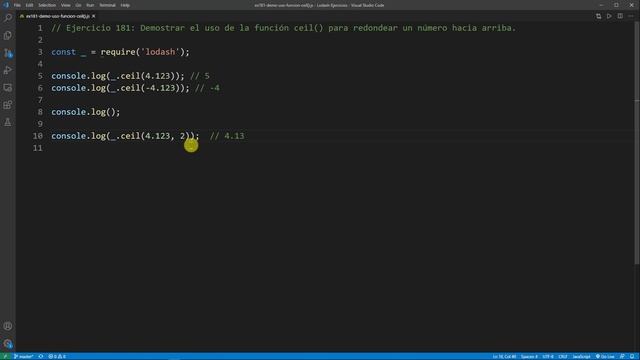Click the '// 4.13' comment on line 10

(227, 136)
